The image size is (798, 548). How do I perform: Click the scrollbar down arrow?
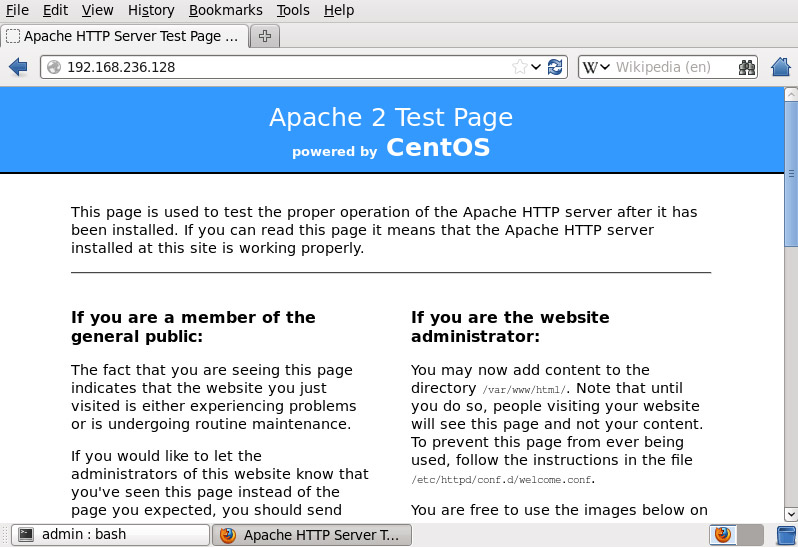[x=791, y=514]
